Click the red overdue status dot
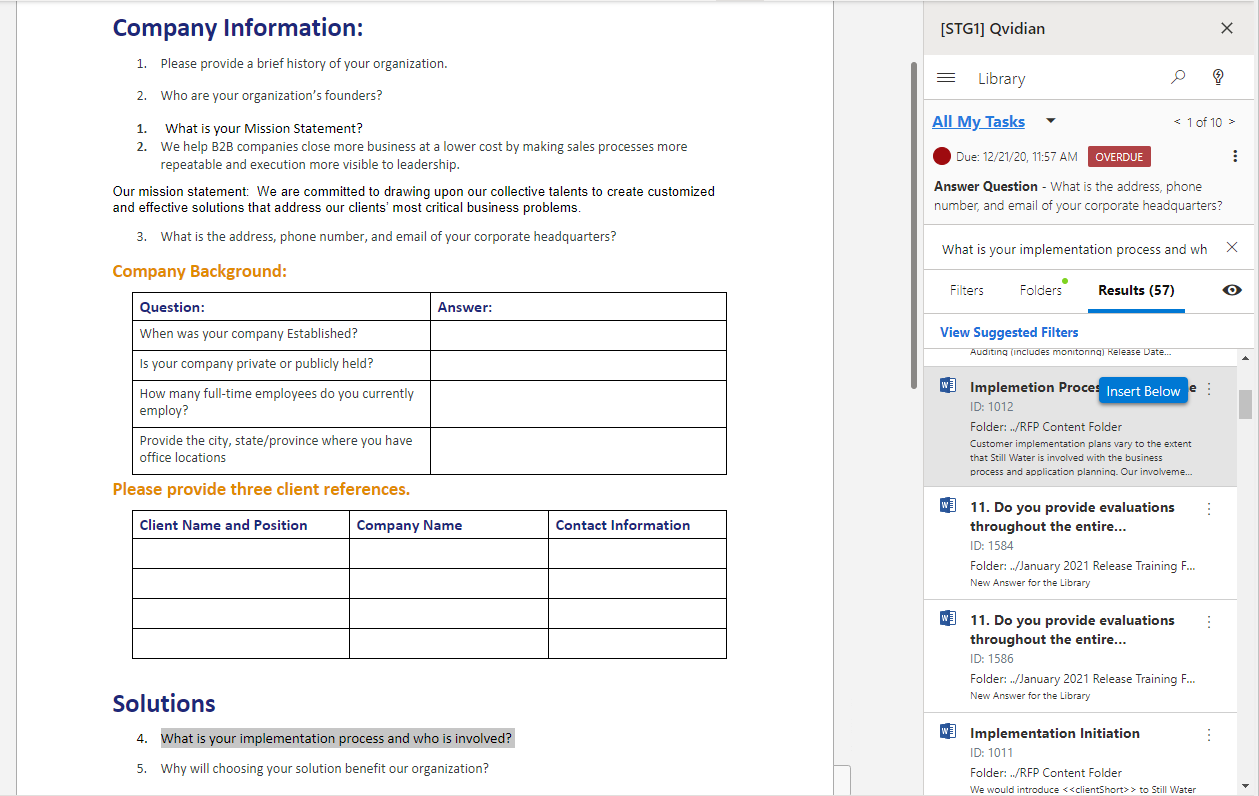 click(942, 156)
